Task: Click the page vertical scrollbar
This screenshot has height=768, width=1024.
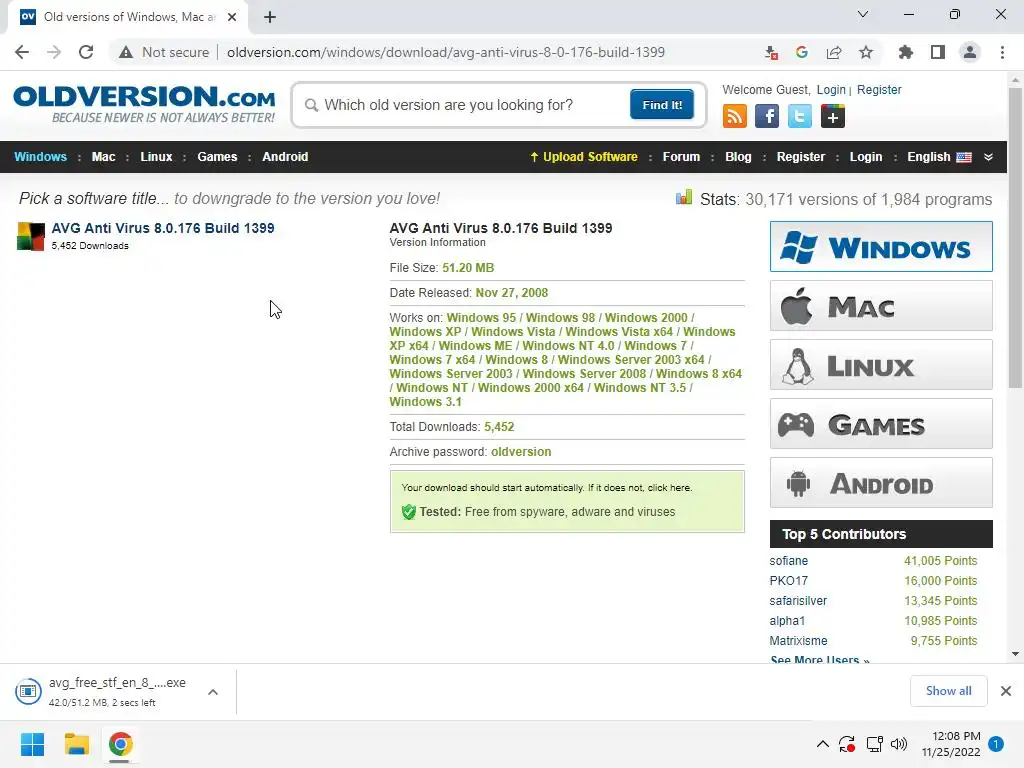Action: (x=1015, y=238)
